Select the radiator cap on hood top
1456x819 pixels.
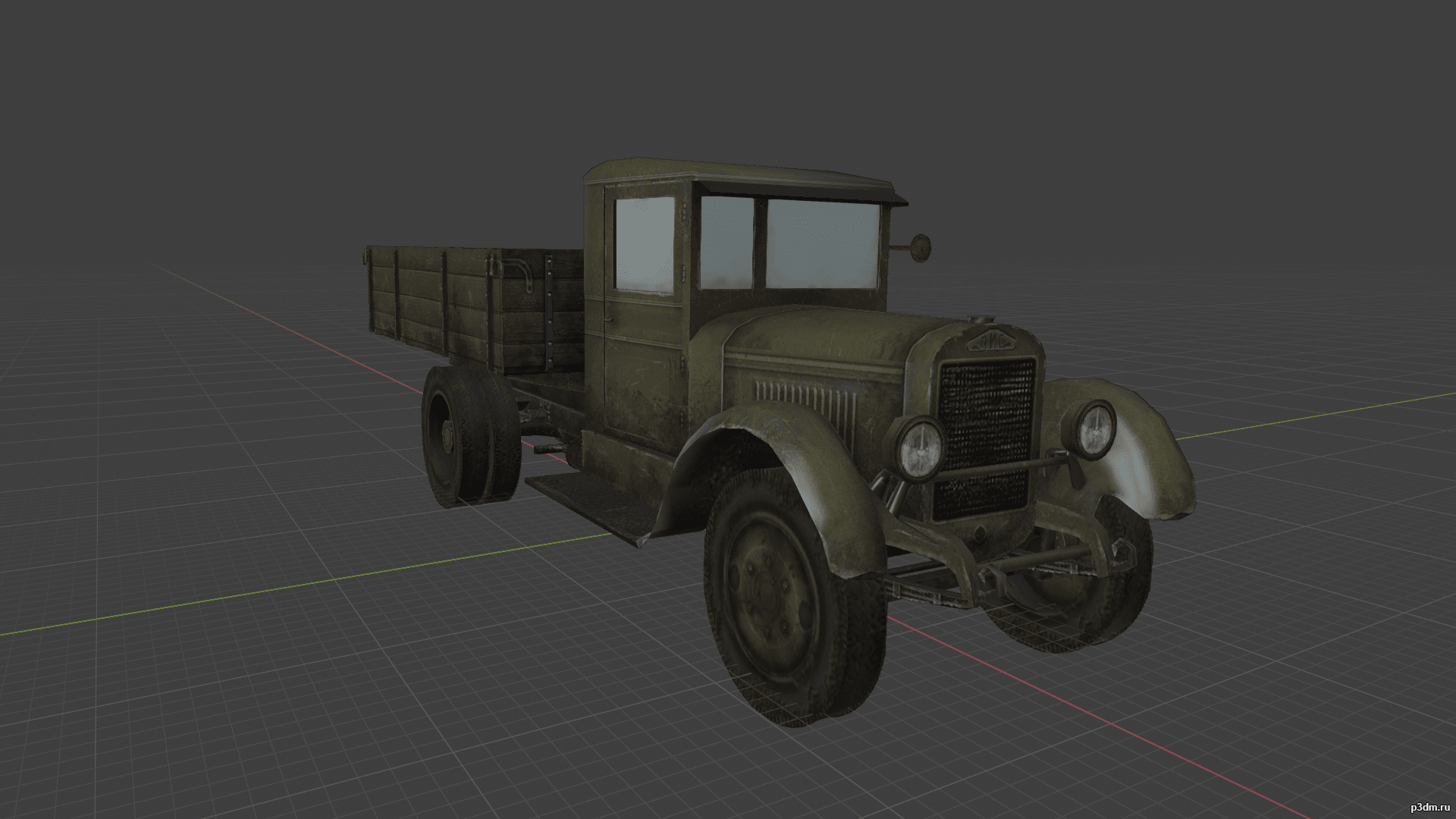point(981,319)
